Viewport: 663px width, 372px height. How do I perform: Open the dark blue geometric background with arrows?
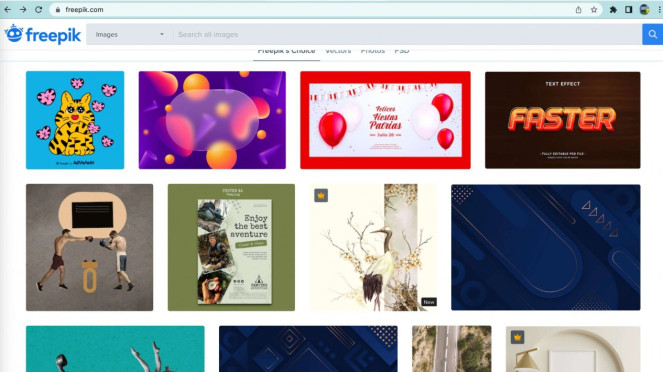pos(545,247)
